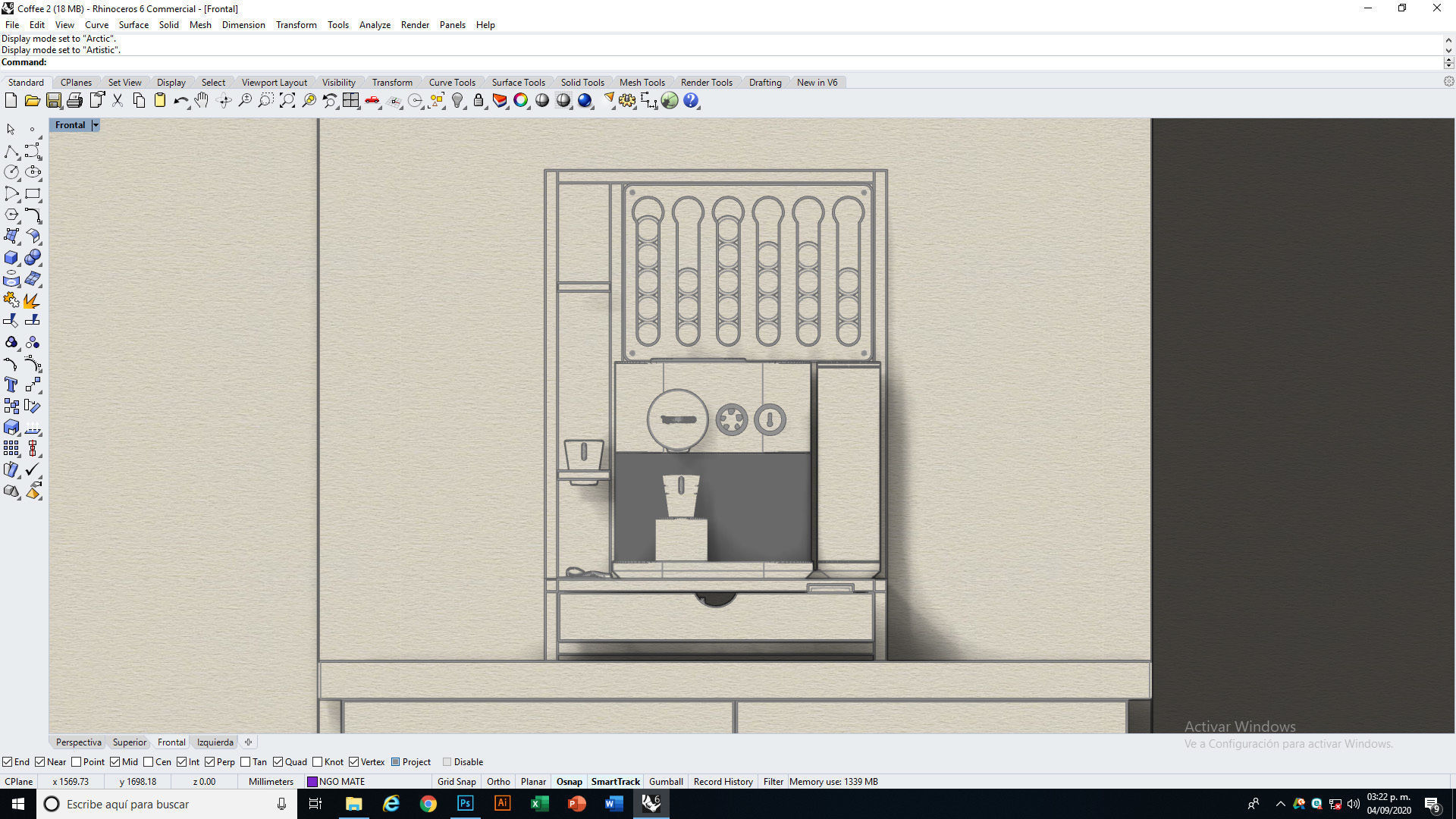Toggle the Perp osnap checkbox
This screenshot has width=1456, height=819.
pos(210,762)
